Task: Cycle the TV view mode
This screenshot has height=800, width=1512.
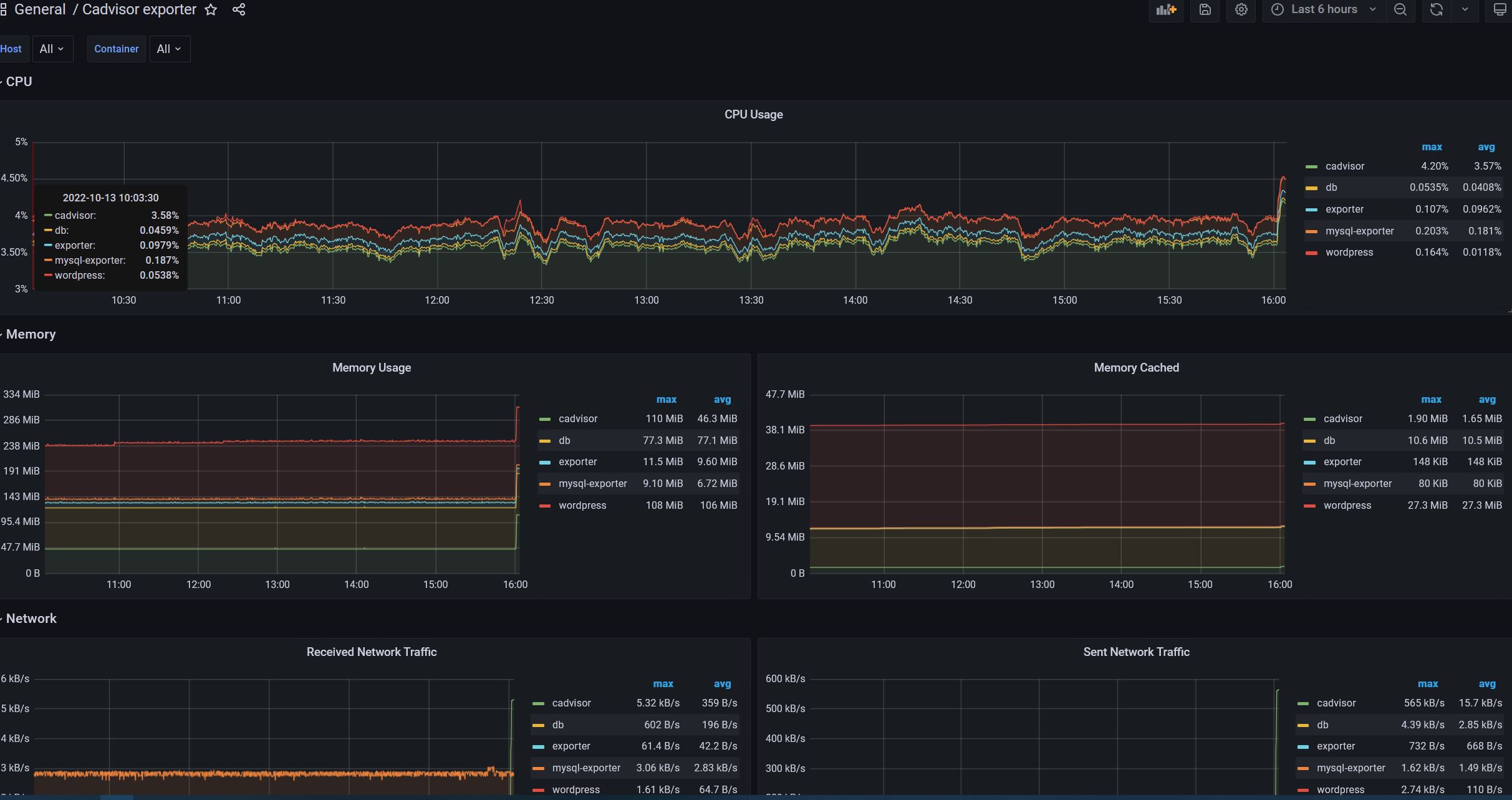Action: [x=1500, y=9]
